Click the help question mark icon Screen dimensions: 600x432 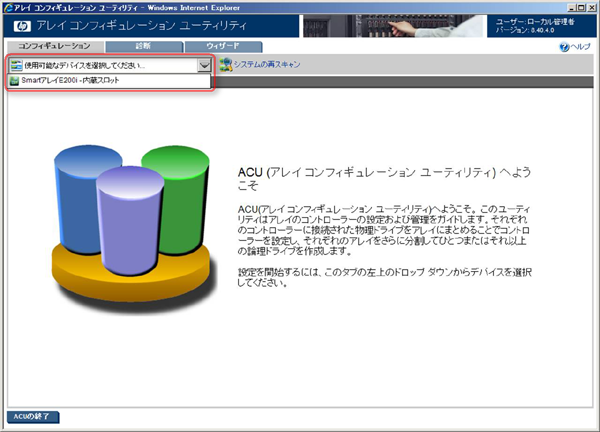tap(564, 47)
